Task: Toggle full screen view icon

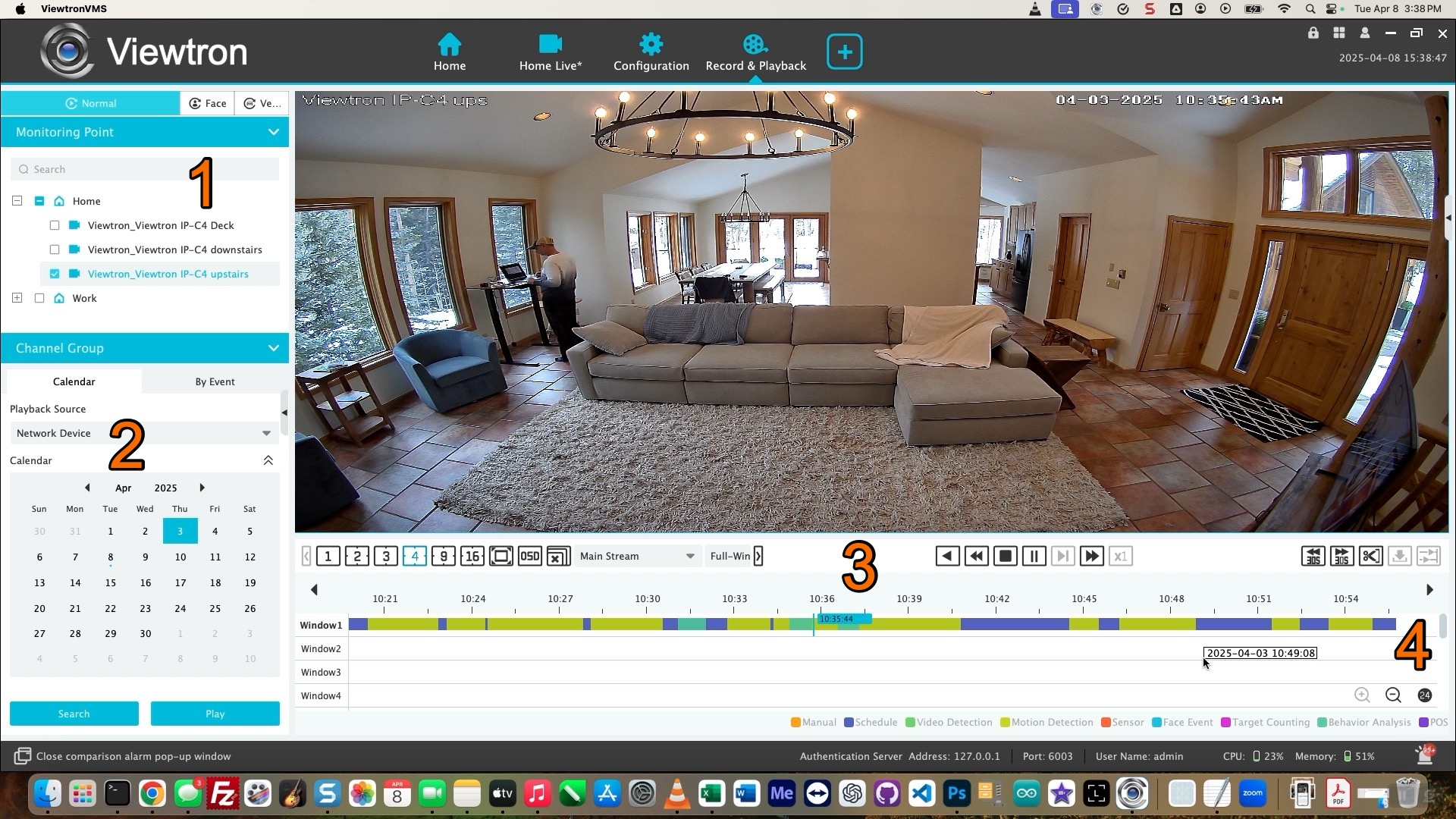Action: pos(501,556)
